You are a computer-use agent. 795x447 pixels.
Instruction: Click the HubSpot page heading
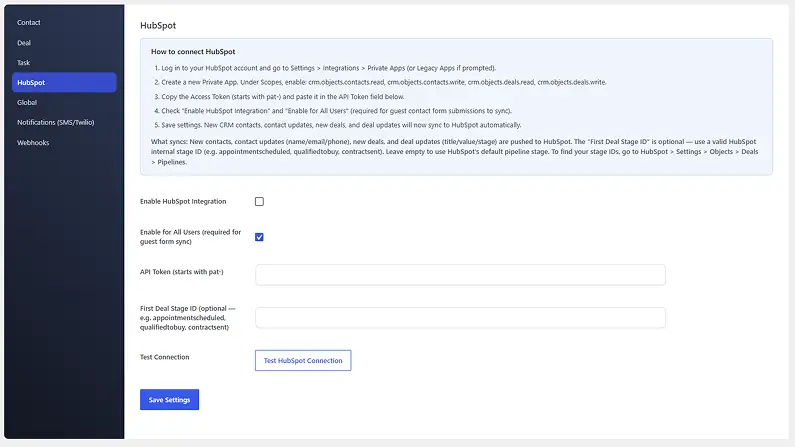click(158, 25)
